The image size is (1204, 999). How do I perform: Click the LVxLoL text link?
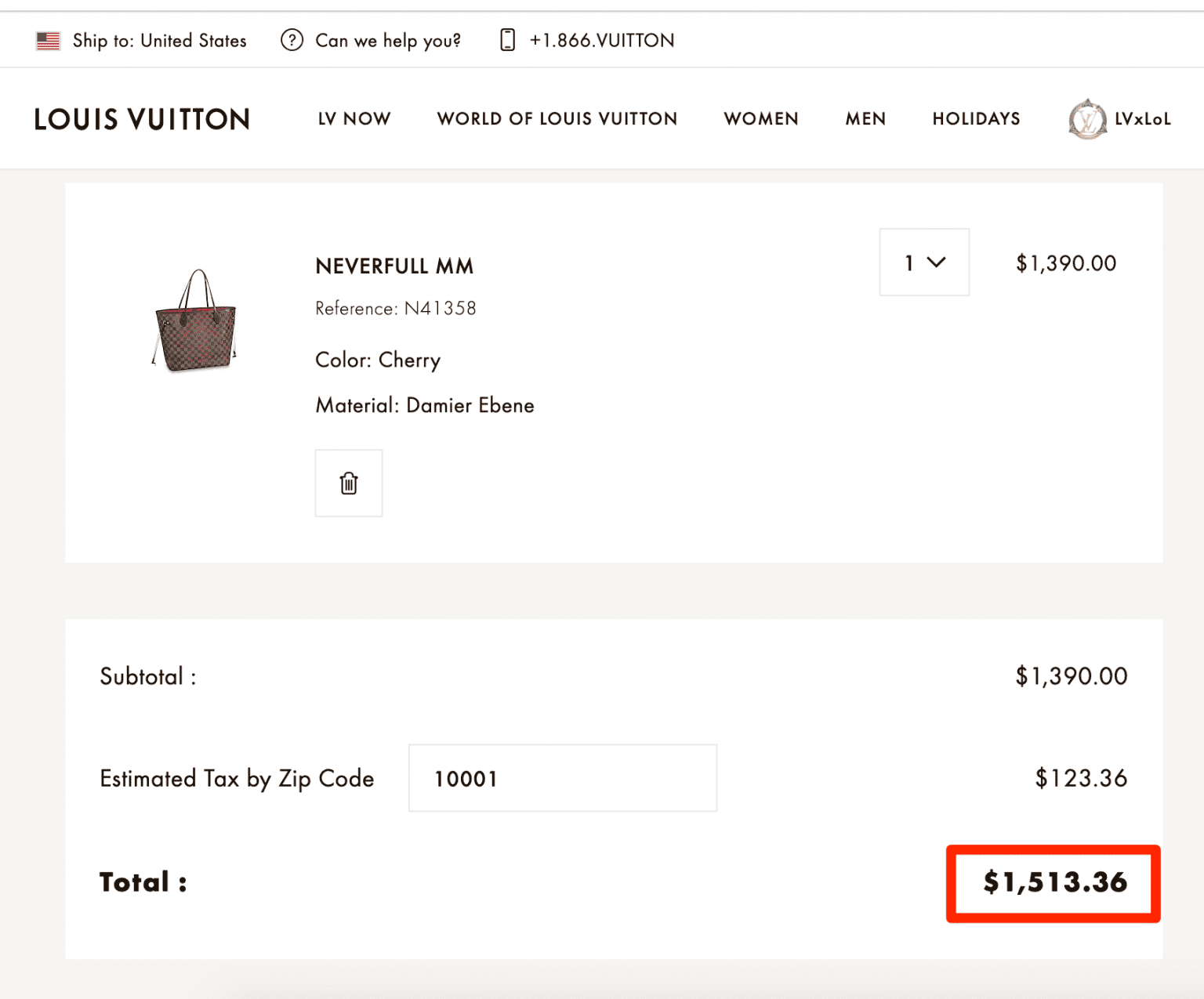tap(1142, 119)
